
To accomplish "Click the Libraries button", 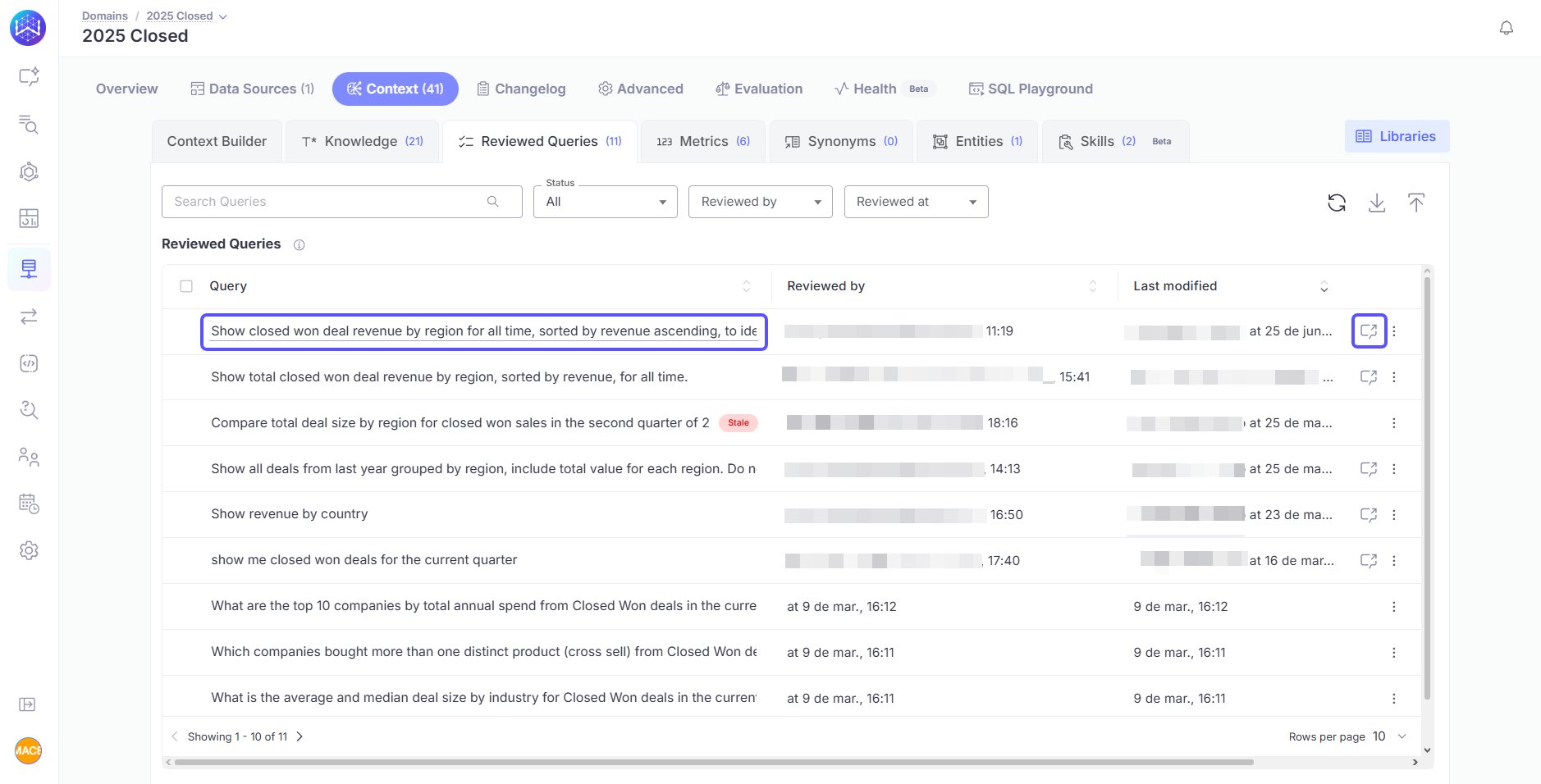I will pyautogui.click(x=1397, y=136).
